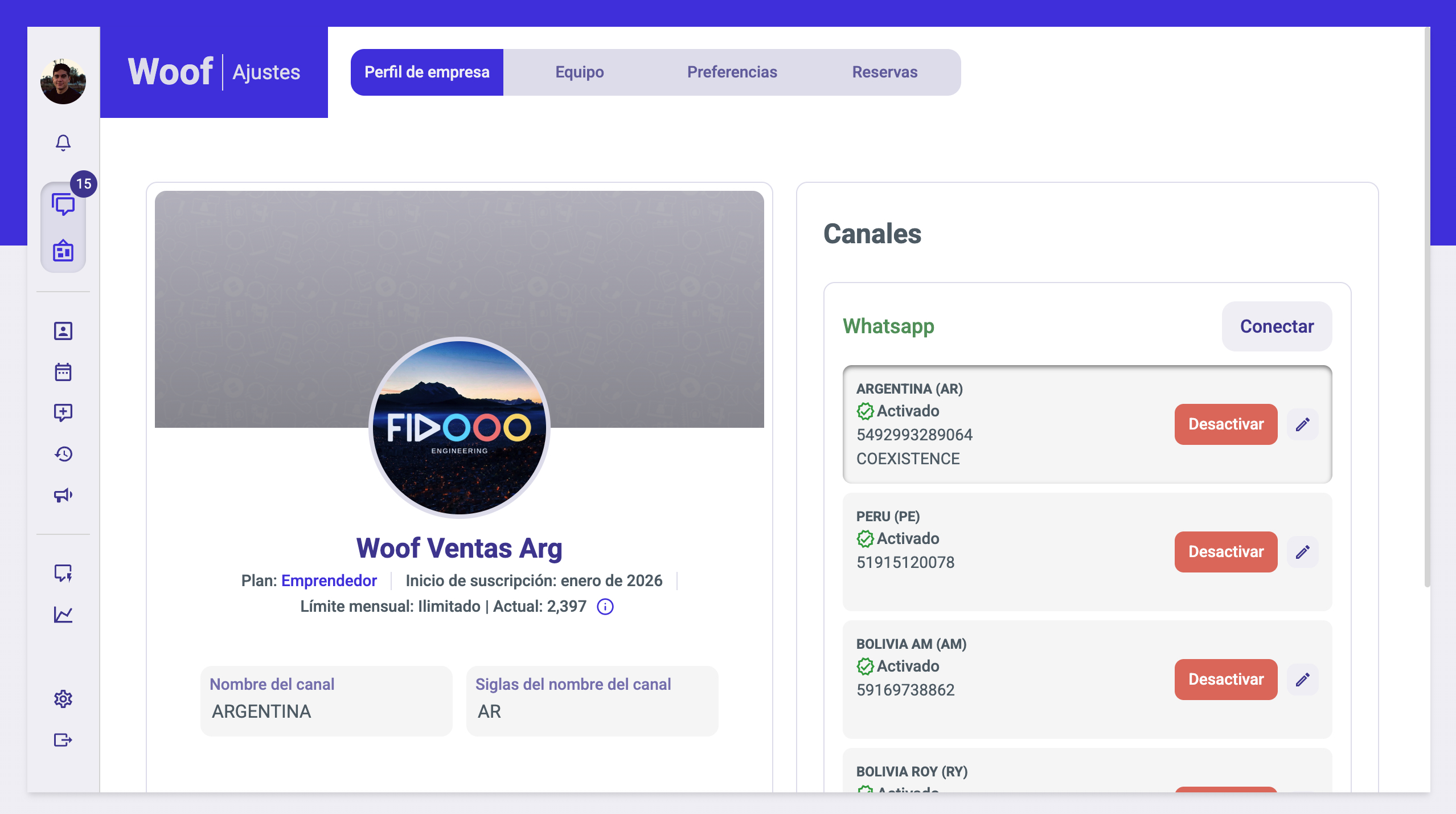Open the contacts icon in sidebar
Screen dimensions: 1456x814
click(63, 331)
